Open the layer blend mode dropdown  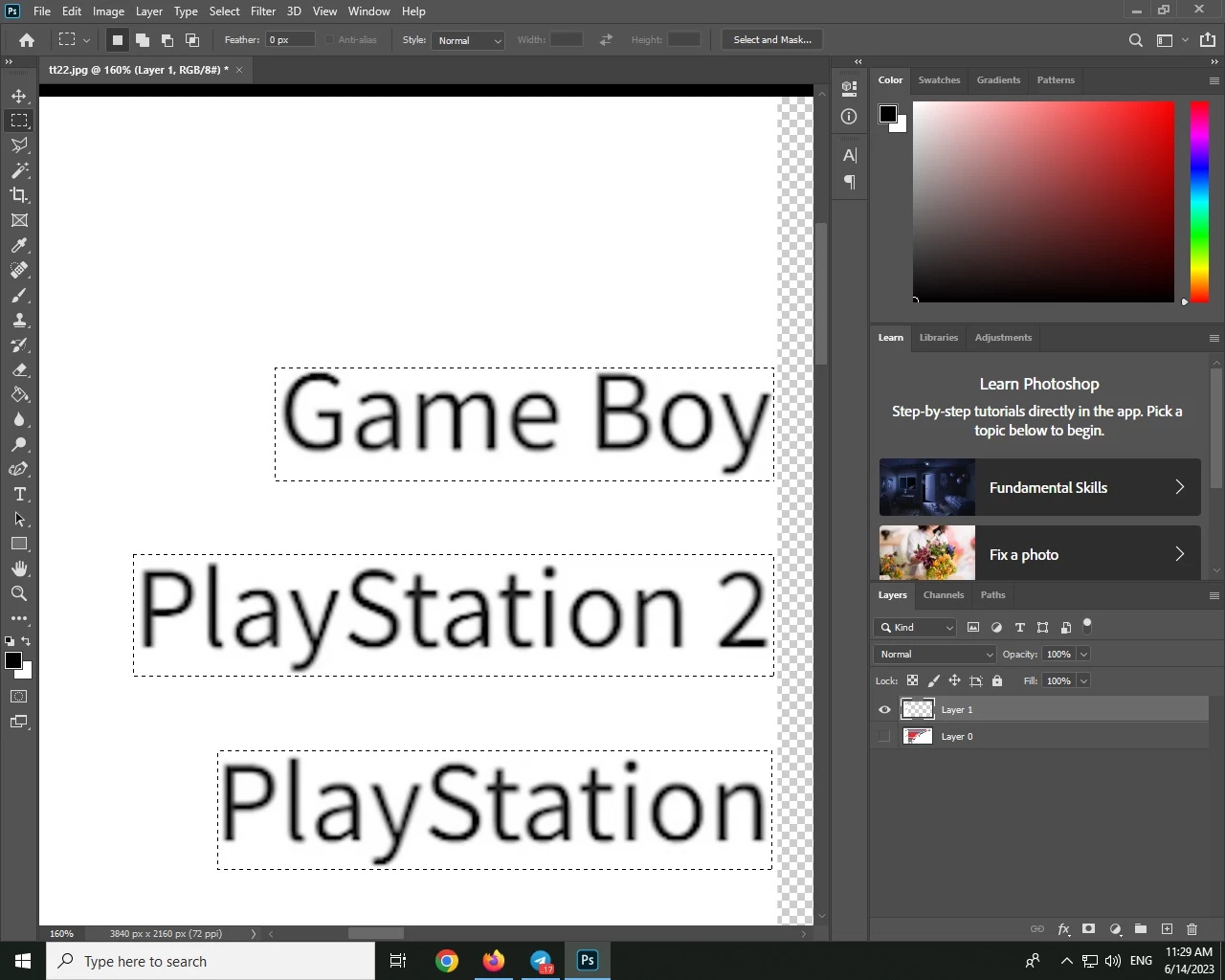click(935, 655)
